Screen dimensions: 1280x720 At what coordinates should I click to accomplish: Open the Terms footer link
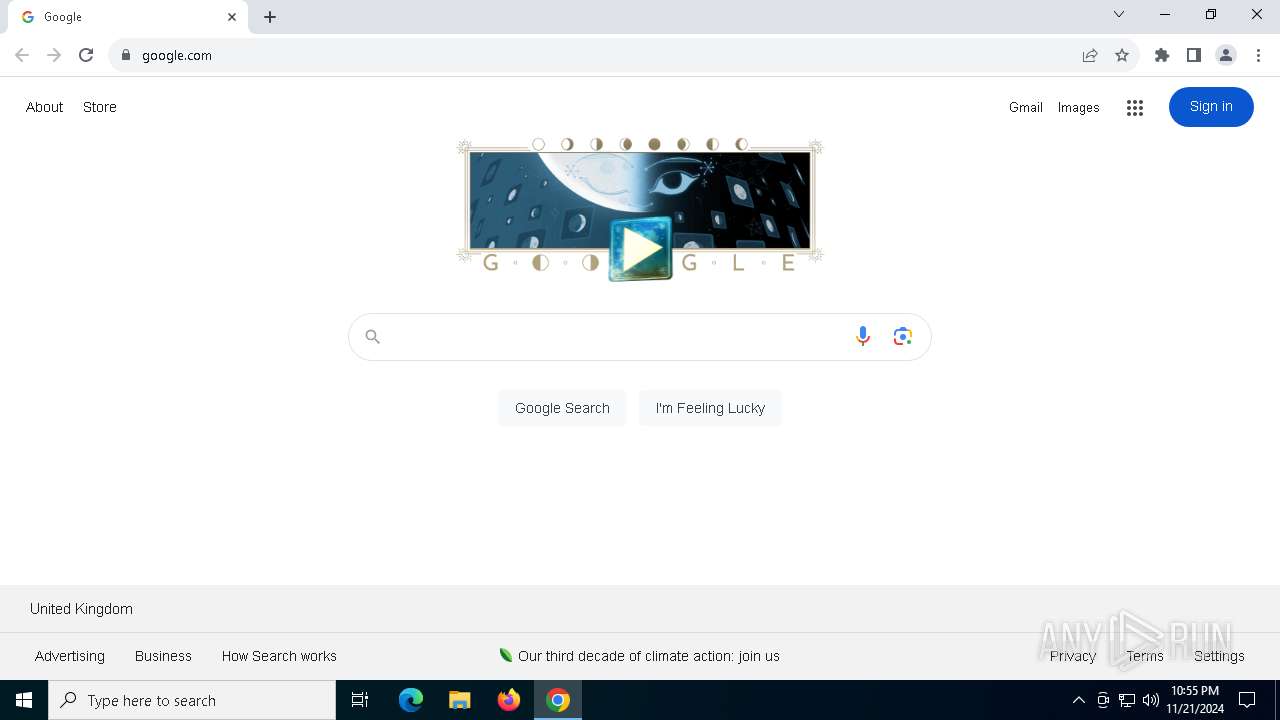(1145, 656)
